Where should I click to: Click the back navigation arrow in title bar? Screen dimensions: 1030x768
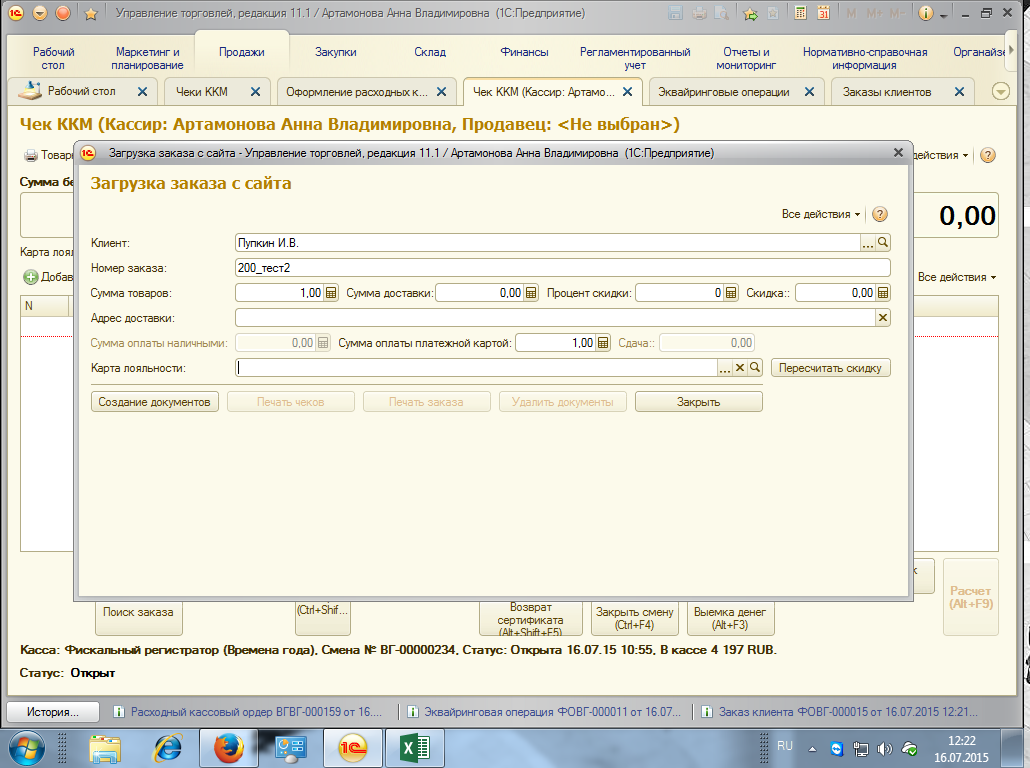click(x=40, y=12)
